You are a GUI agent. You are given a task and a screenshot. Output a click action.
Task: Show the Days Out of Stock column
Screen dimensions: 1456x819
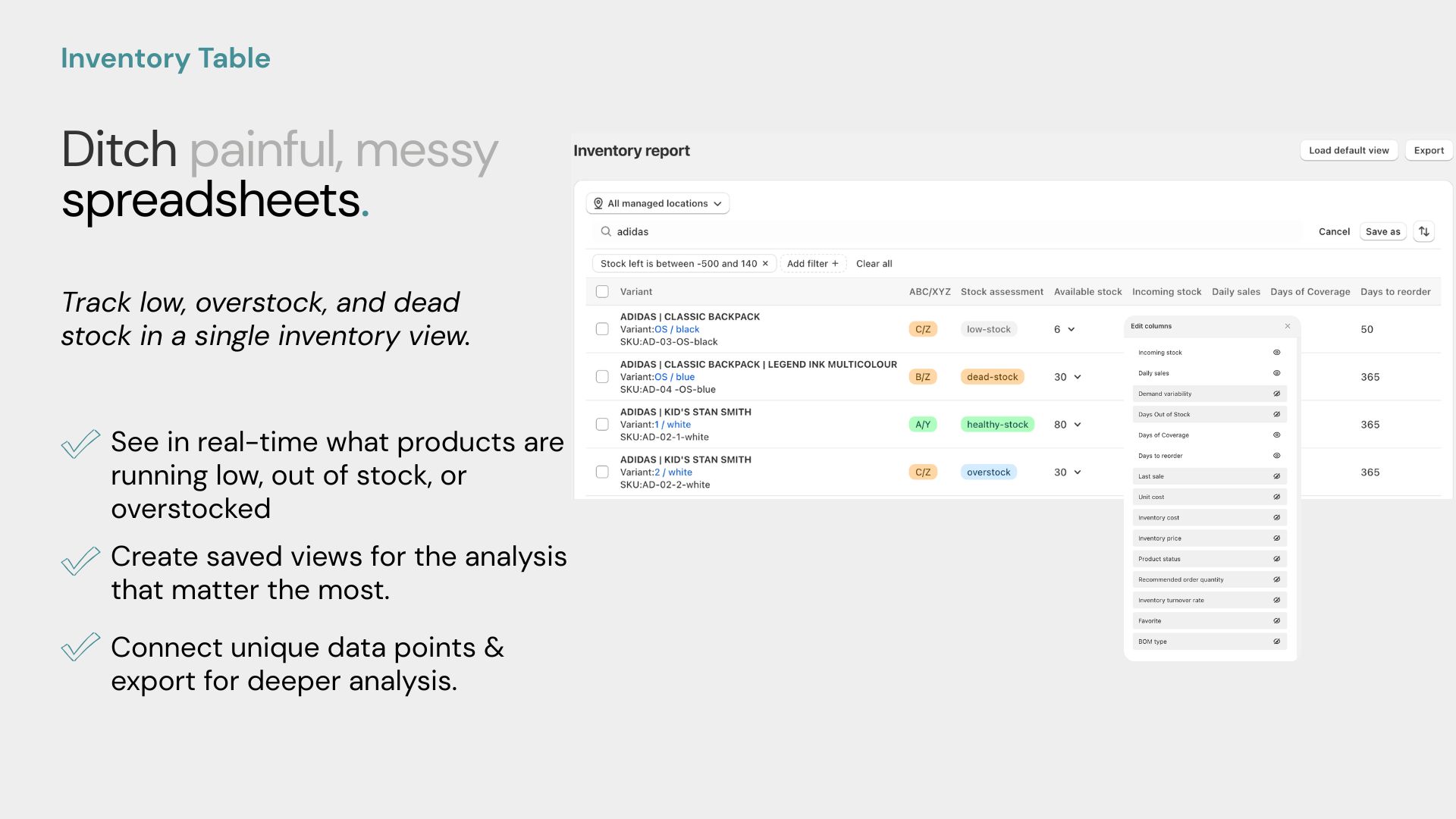tap(1276, 414)
